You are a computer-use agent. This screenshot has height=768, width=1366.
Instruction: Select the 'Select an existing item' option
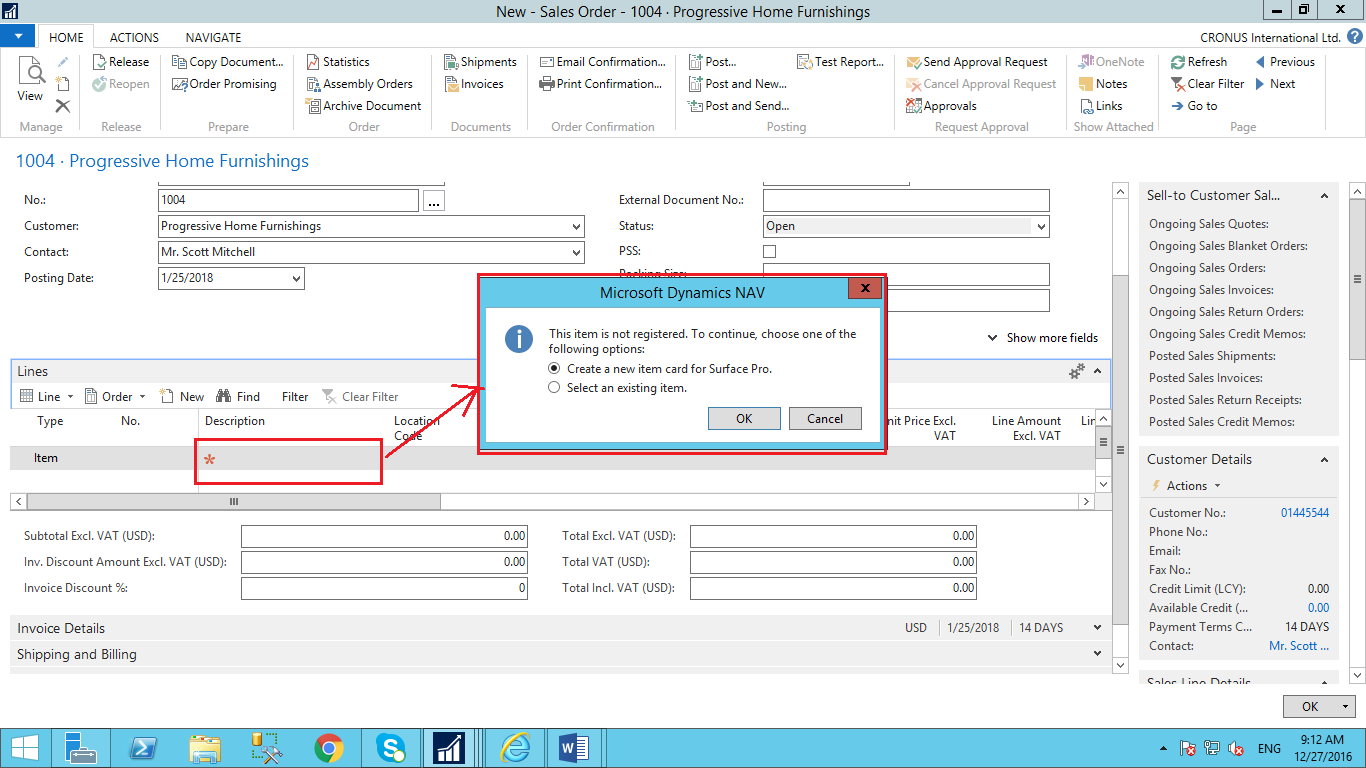point(617,388)
